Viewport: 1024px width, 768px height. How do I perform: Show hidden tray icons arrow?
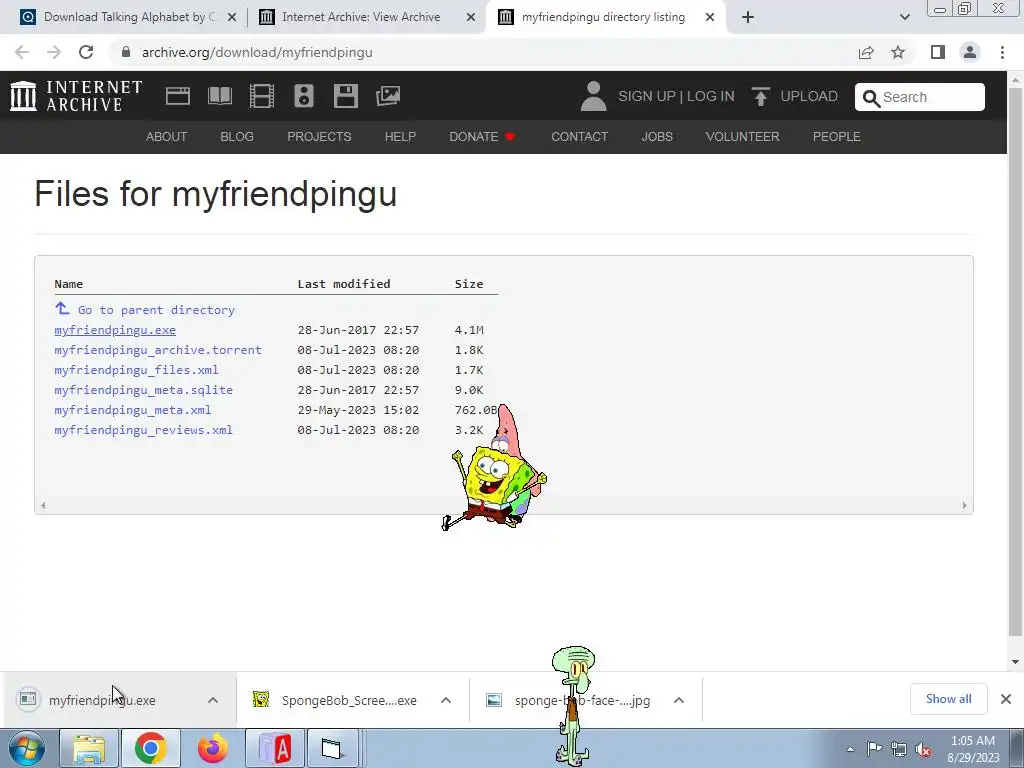click(850, 750)
